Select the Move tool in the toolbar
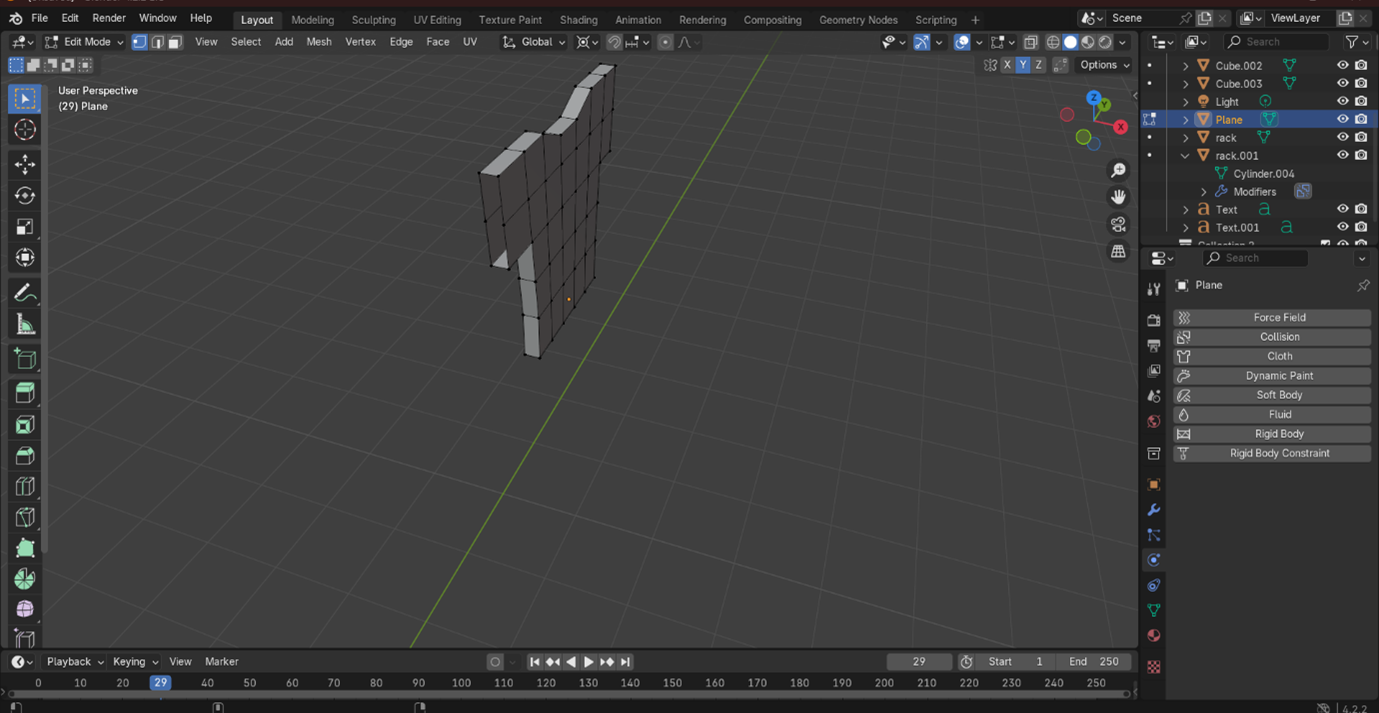This screenshot has width=1379, height=713. (25, 164)
